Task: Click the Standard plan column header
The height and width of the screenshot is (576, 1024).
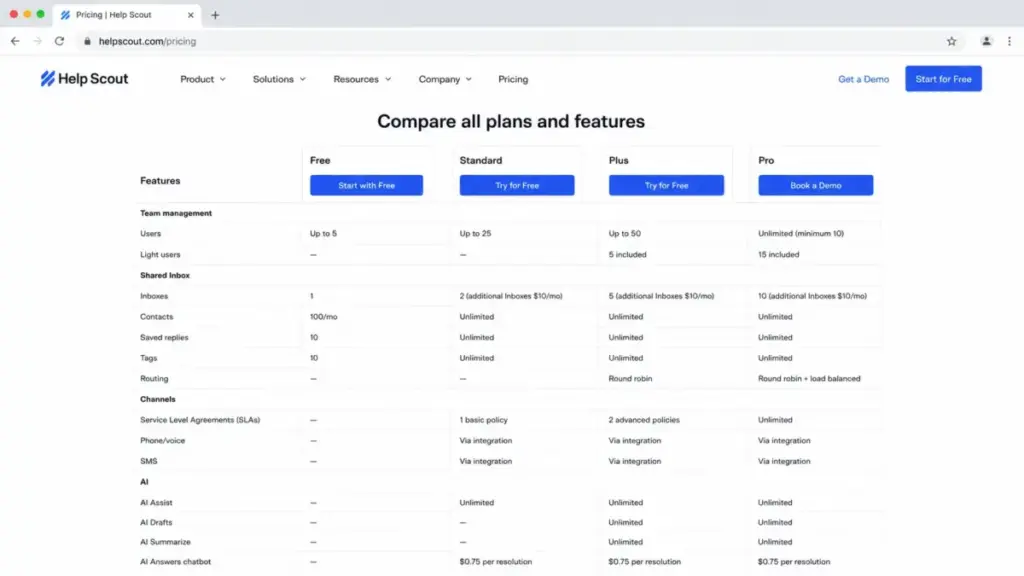Action: pyautogui.click(x=481, y=160)
